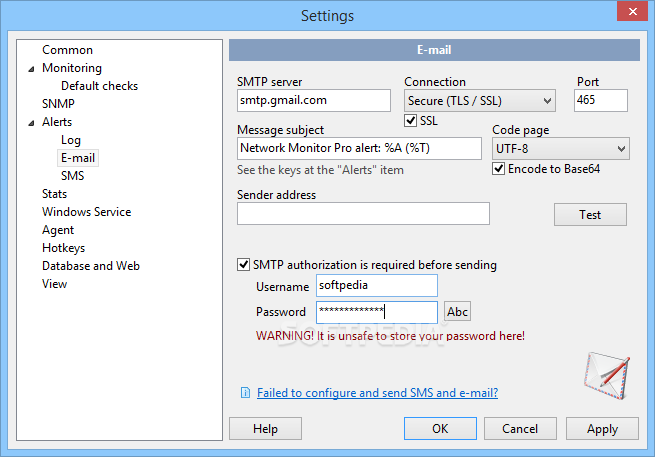Viewport: 655px width, 457px height.
Task: Click the Test button
Action: click(x=590, y=215)
